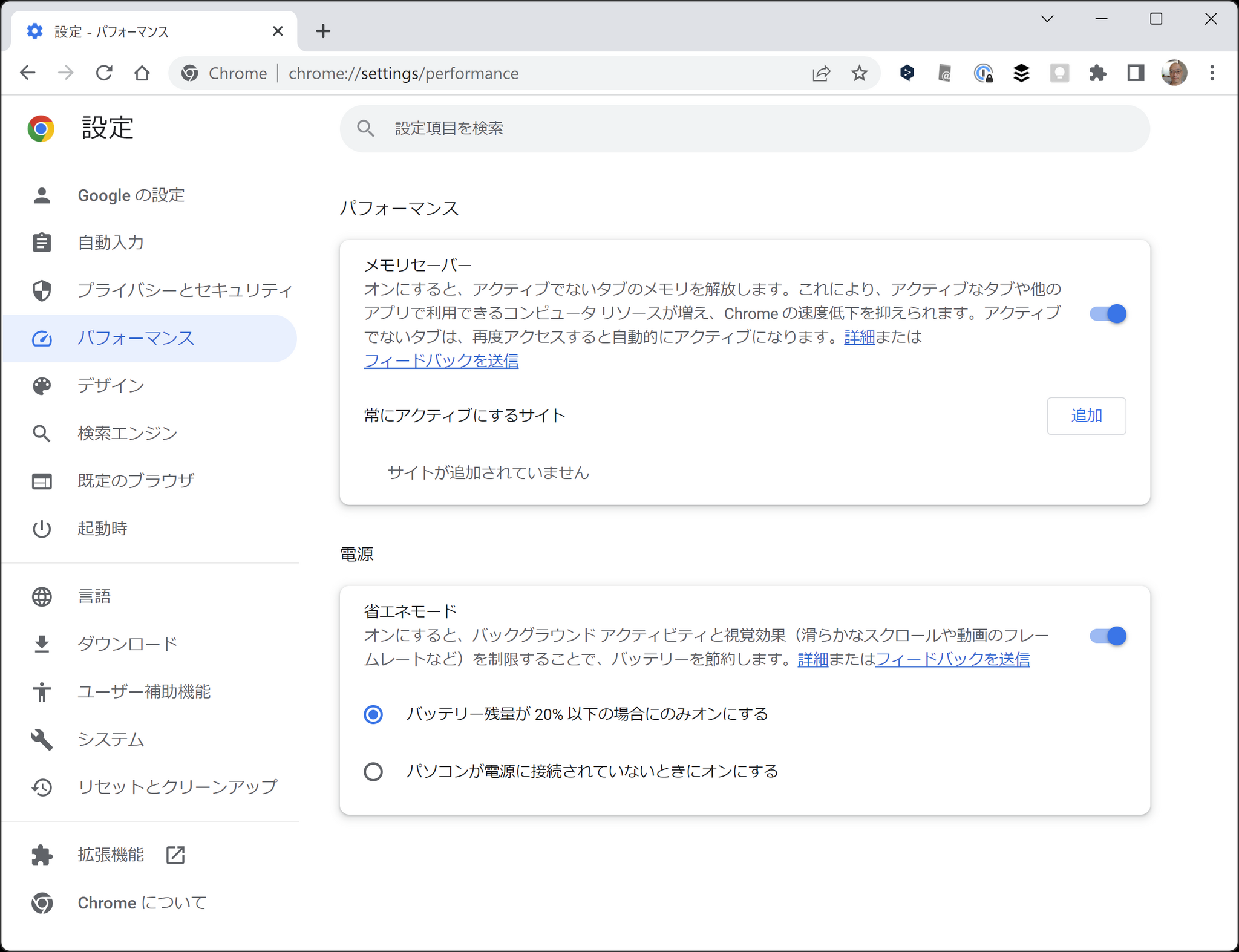Click the share page icon

821,73
